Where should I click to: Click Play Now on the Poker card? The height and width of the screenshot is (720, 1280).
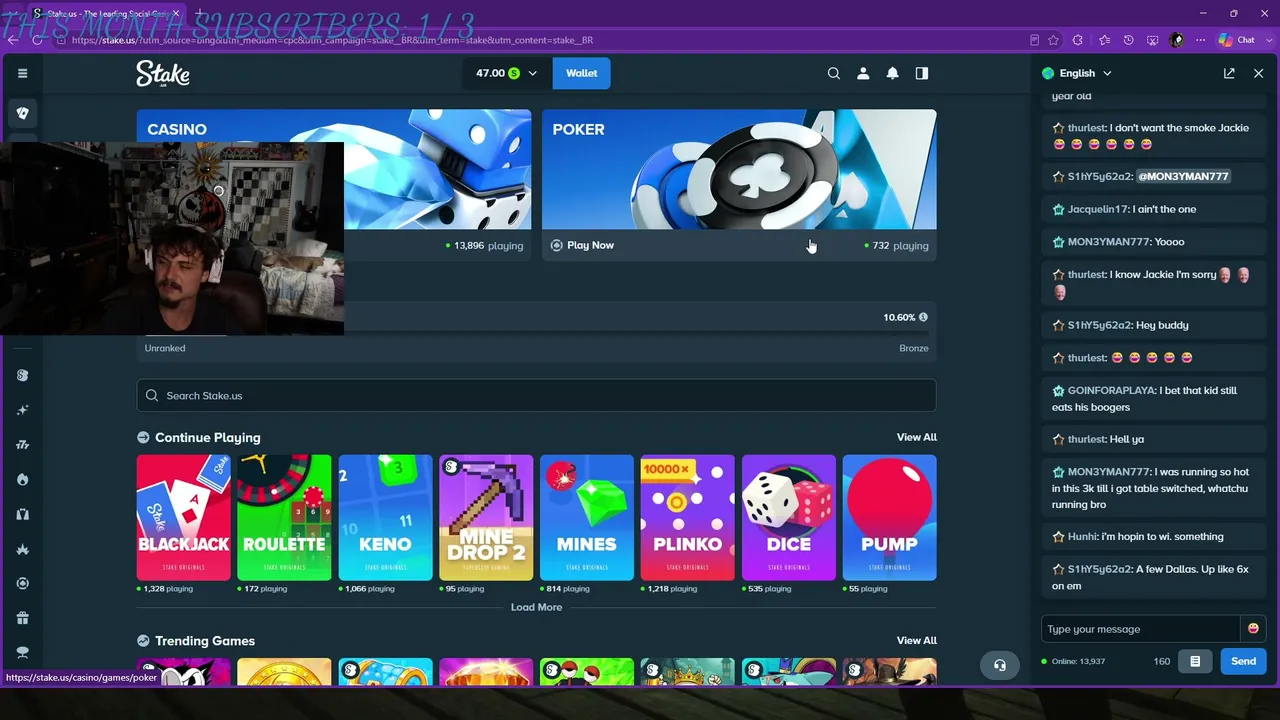590,245
